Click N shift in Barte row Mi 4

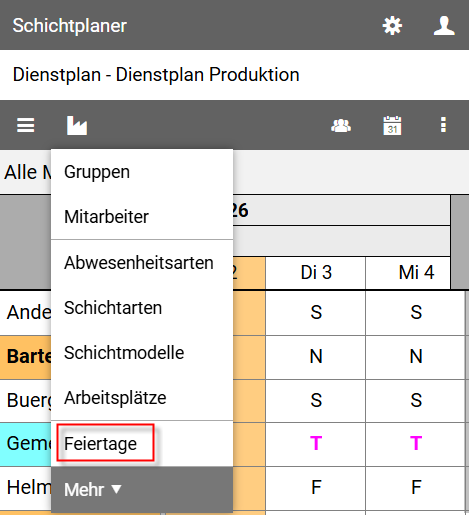[415, 357]
